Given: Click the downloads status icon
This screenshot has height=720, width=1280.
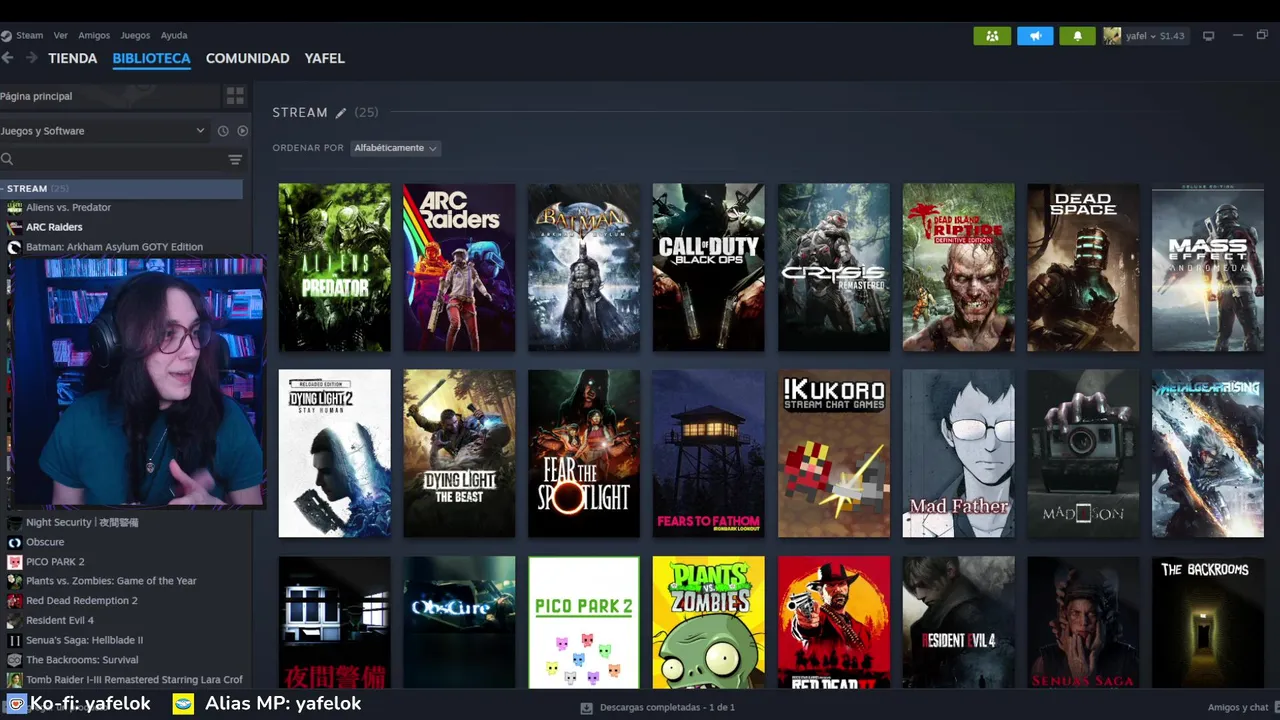Looking at the screenshot, I should click(587, 707).
